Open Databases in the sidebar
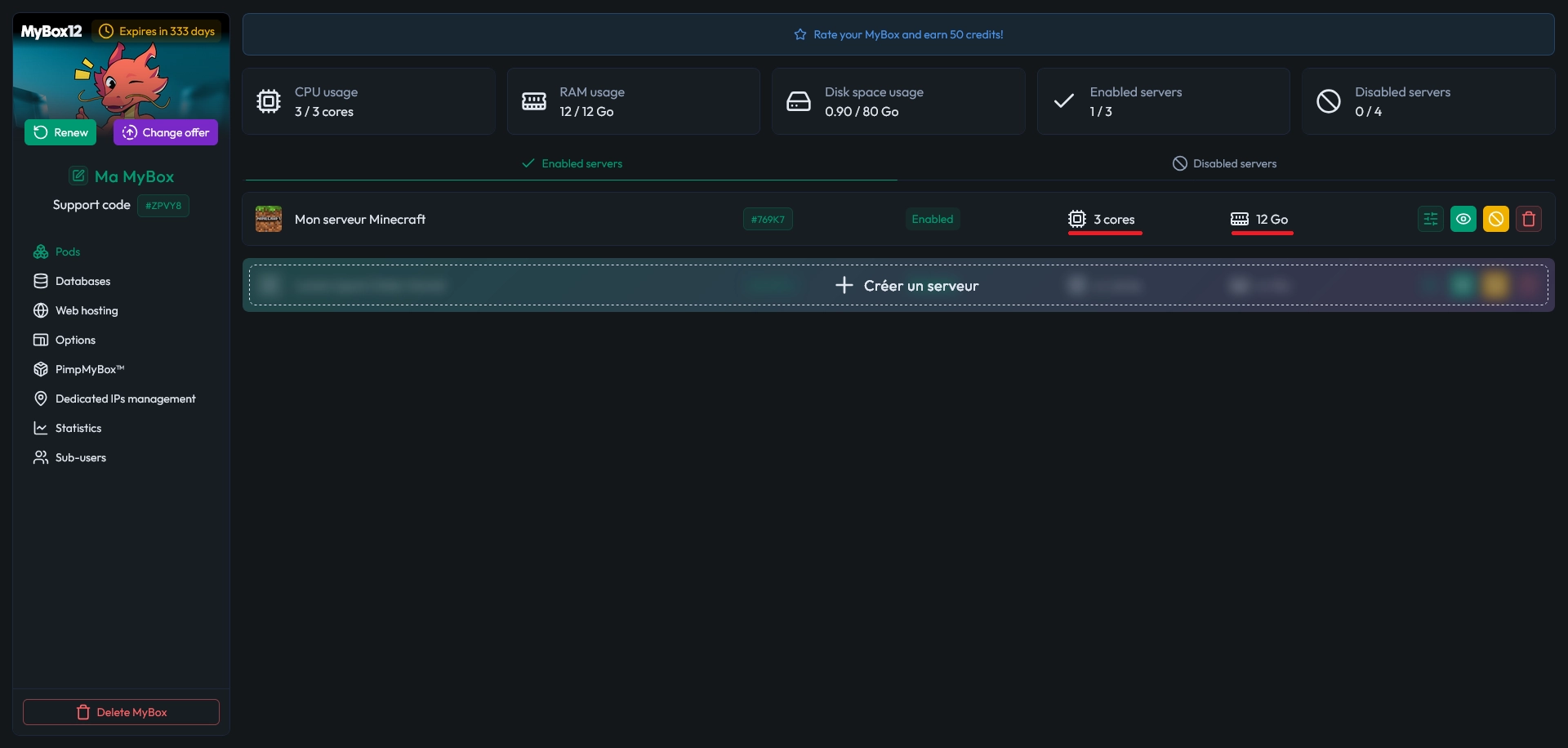This screenshot has height=748, width=1568. (x=82, y=281)
